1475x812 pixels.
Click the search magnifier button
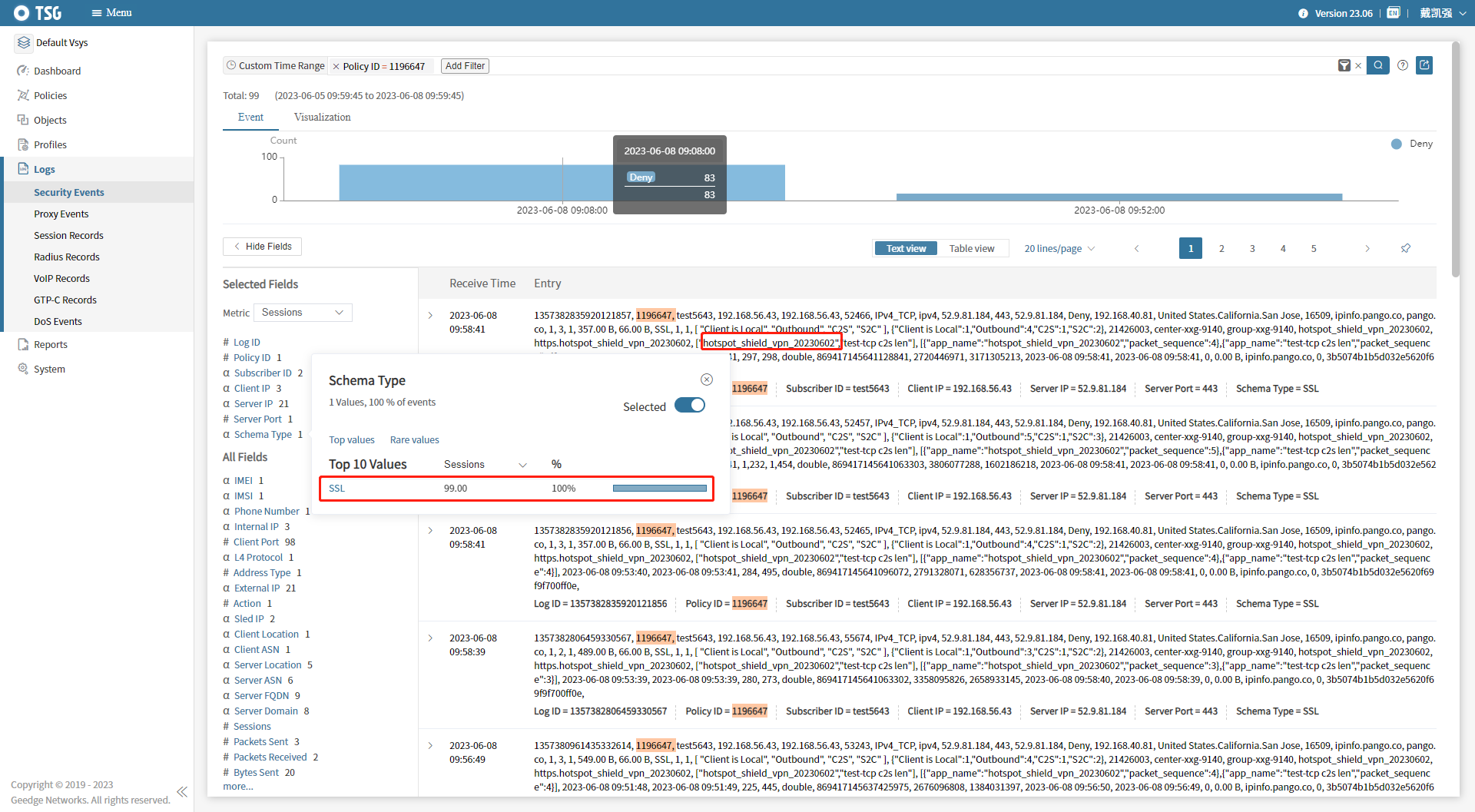(1378, 65)
